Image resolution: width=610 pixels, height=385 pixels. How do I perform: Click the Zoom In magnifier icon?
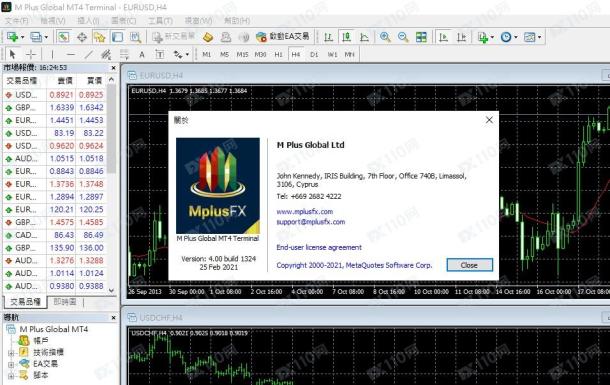coord(385,37)
